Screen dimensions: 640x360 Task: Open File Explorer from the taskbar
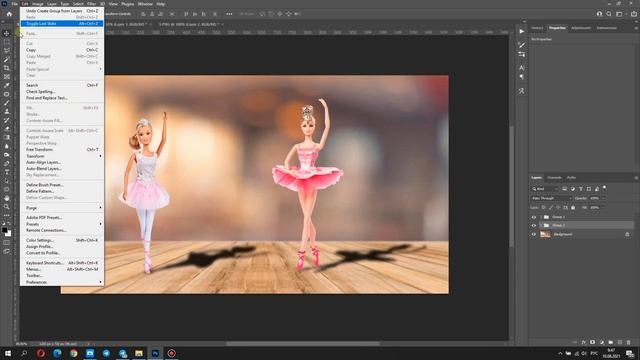point(139,353)
